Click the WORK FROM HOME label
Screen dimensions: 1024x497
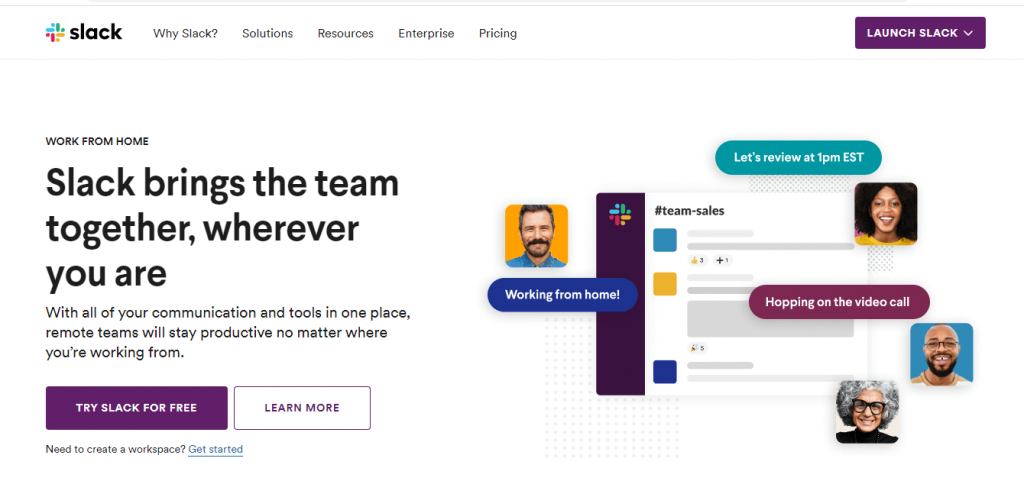tap(97, 141)
